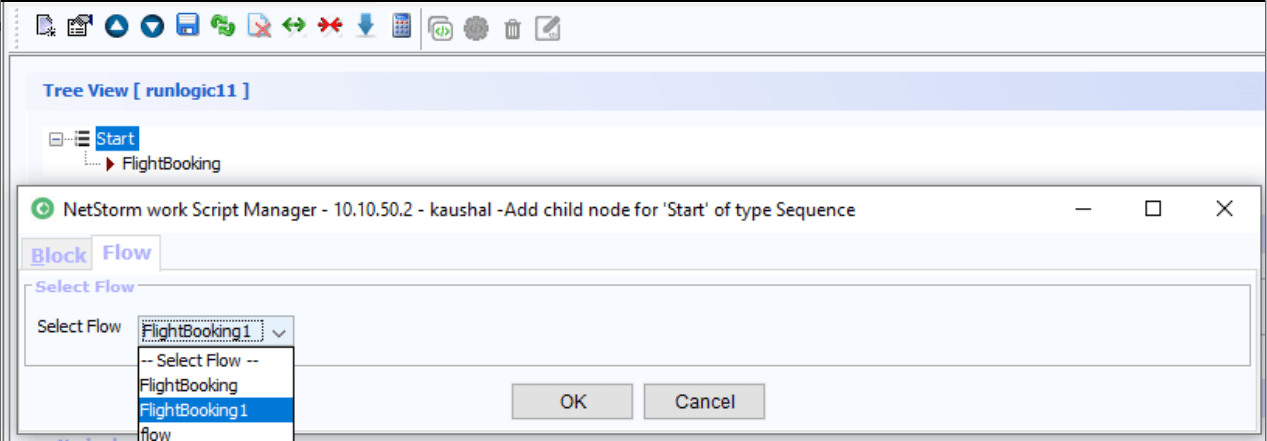The image size is (1267, 441).
Task: Expand all using green arrows icon
Action: coord(293,27)
